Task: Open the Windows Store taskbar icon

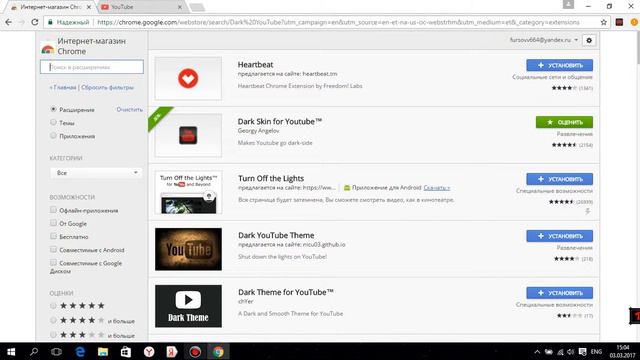Action: [126, 351]
